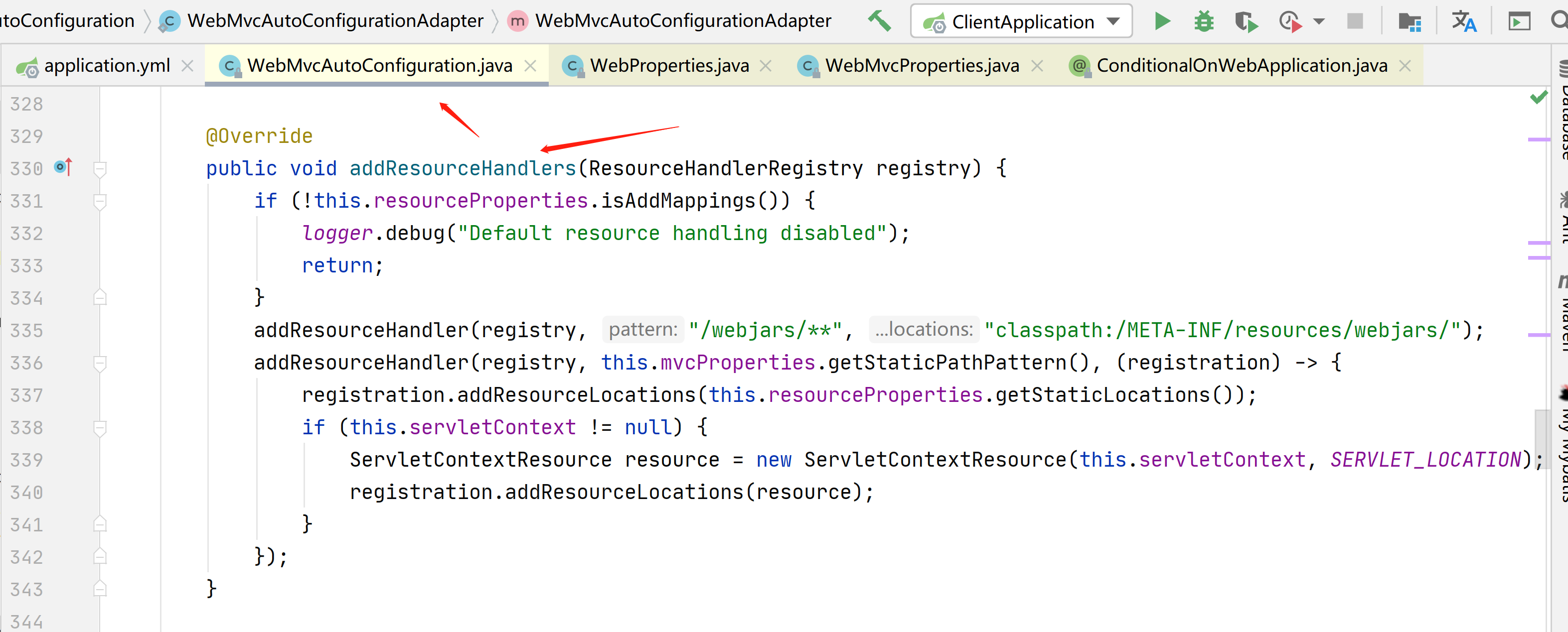Viewport: 1568px width, 632px height.
Task: Close the ConditionalOnWebApplication.java tab
Action: [x=1405, y=66]
